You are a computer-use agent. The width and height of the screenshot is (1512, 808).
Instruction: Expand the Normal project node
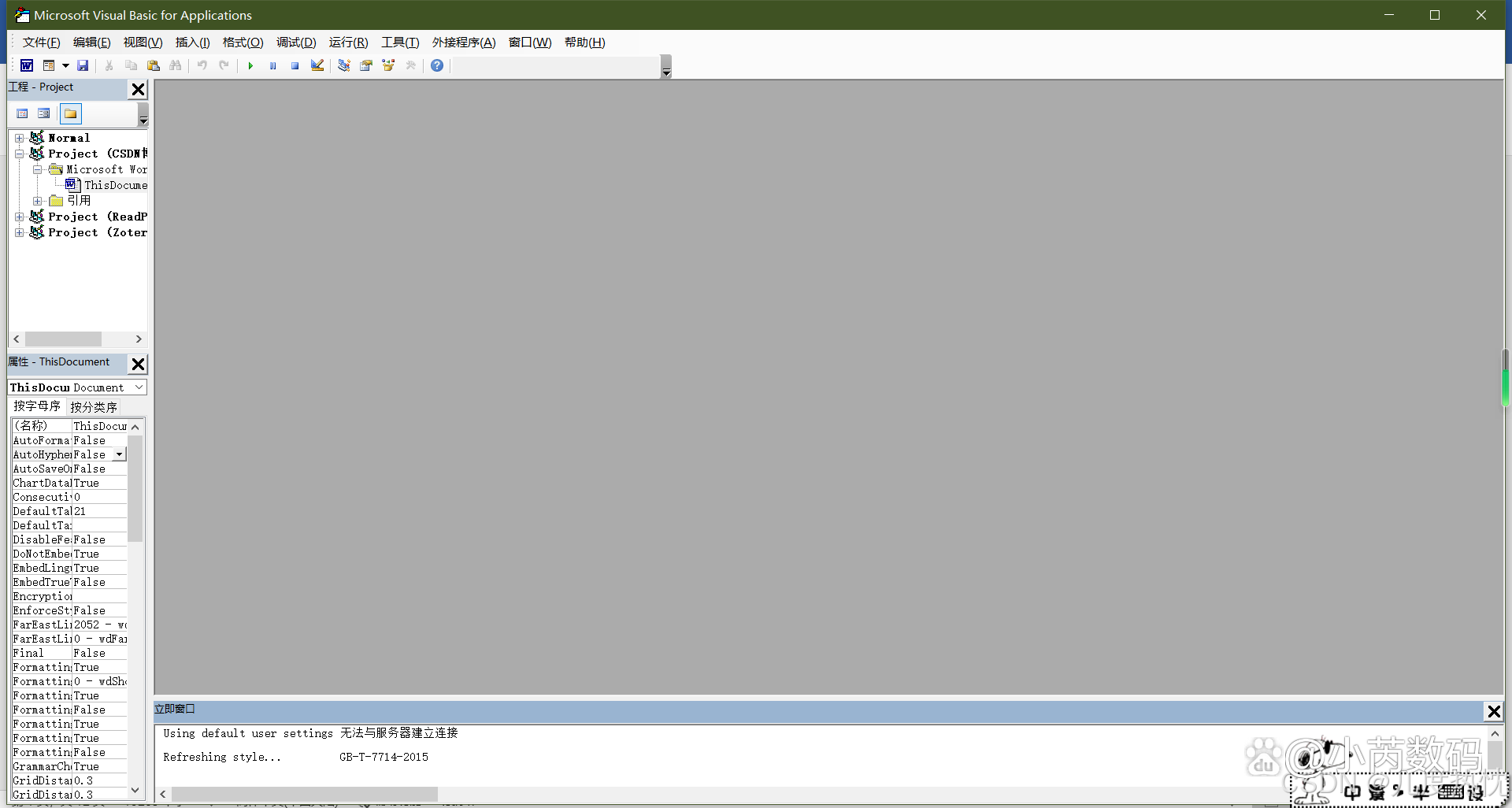coord(20,138)
